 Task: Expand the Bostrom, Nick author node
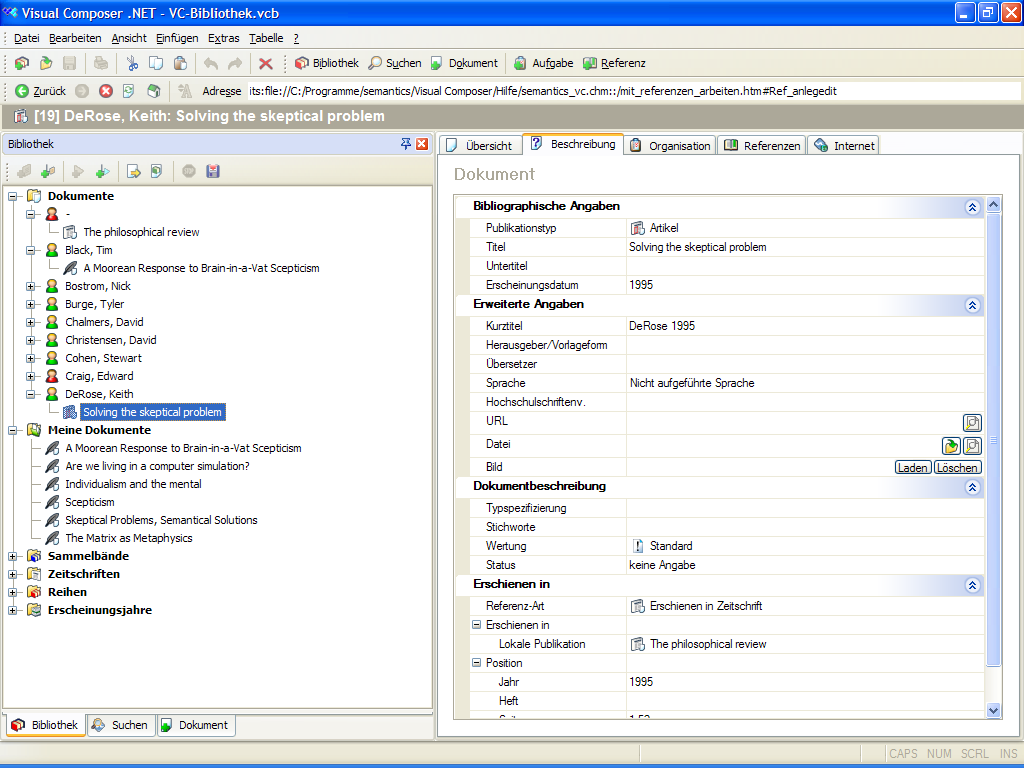point(31,286)
